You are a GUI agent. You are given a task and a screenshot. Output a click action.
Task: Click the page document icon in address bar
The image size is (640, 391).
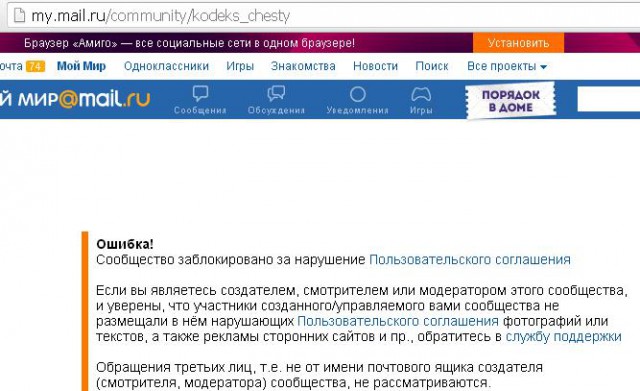(x=19, y=16)
